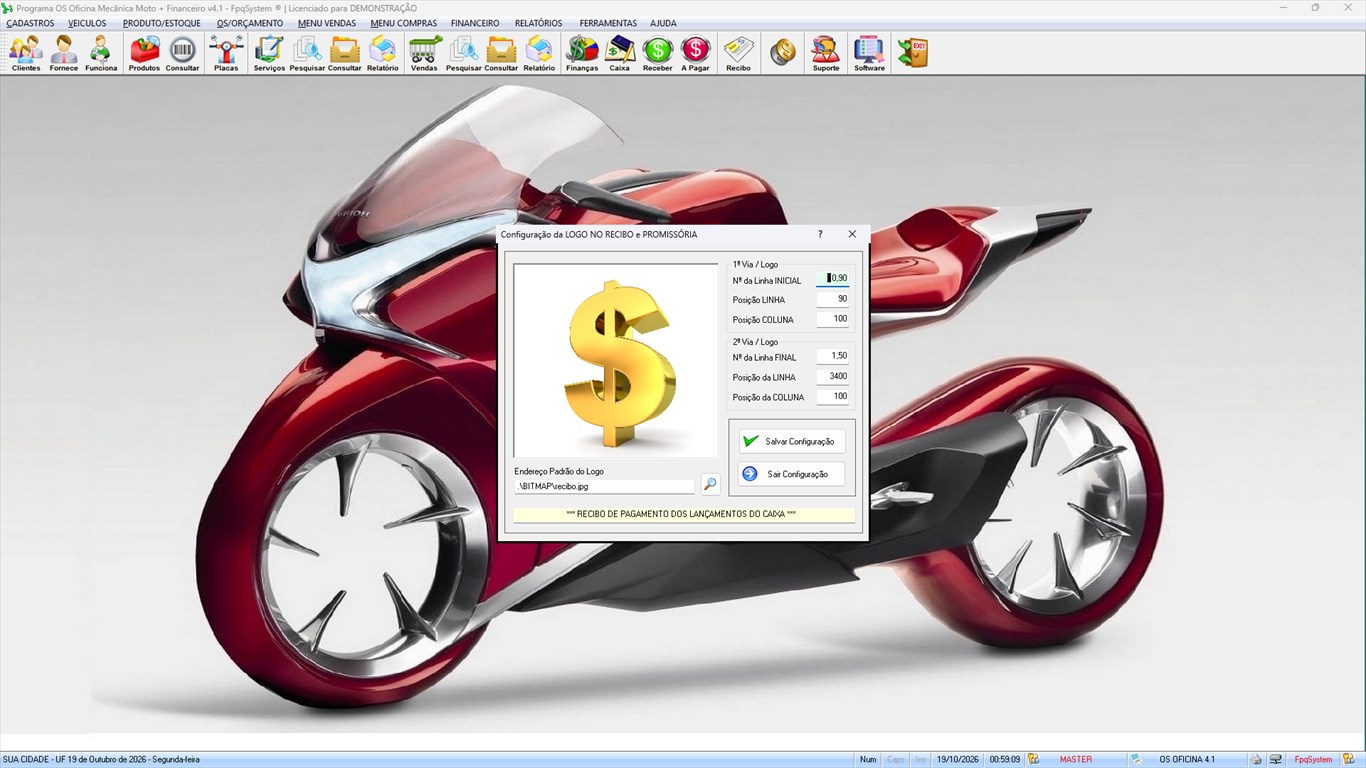Open the Clientes registration icon
Image resolution: width=1366 pixels, height=768 pixels.
point(26,53)
